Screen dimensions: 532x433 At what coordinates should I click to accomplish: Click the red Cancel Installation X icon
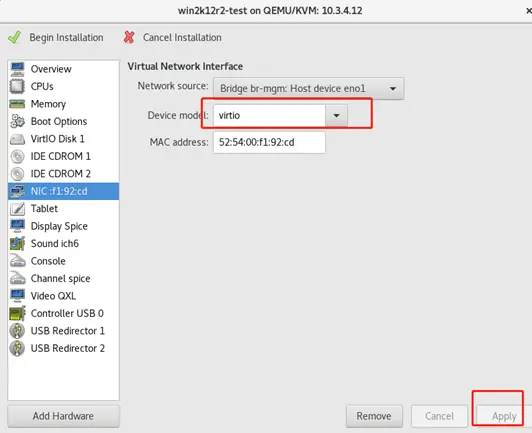(x=129, y=37)
